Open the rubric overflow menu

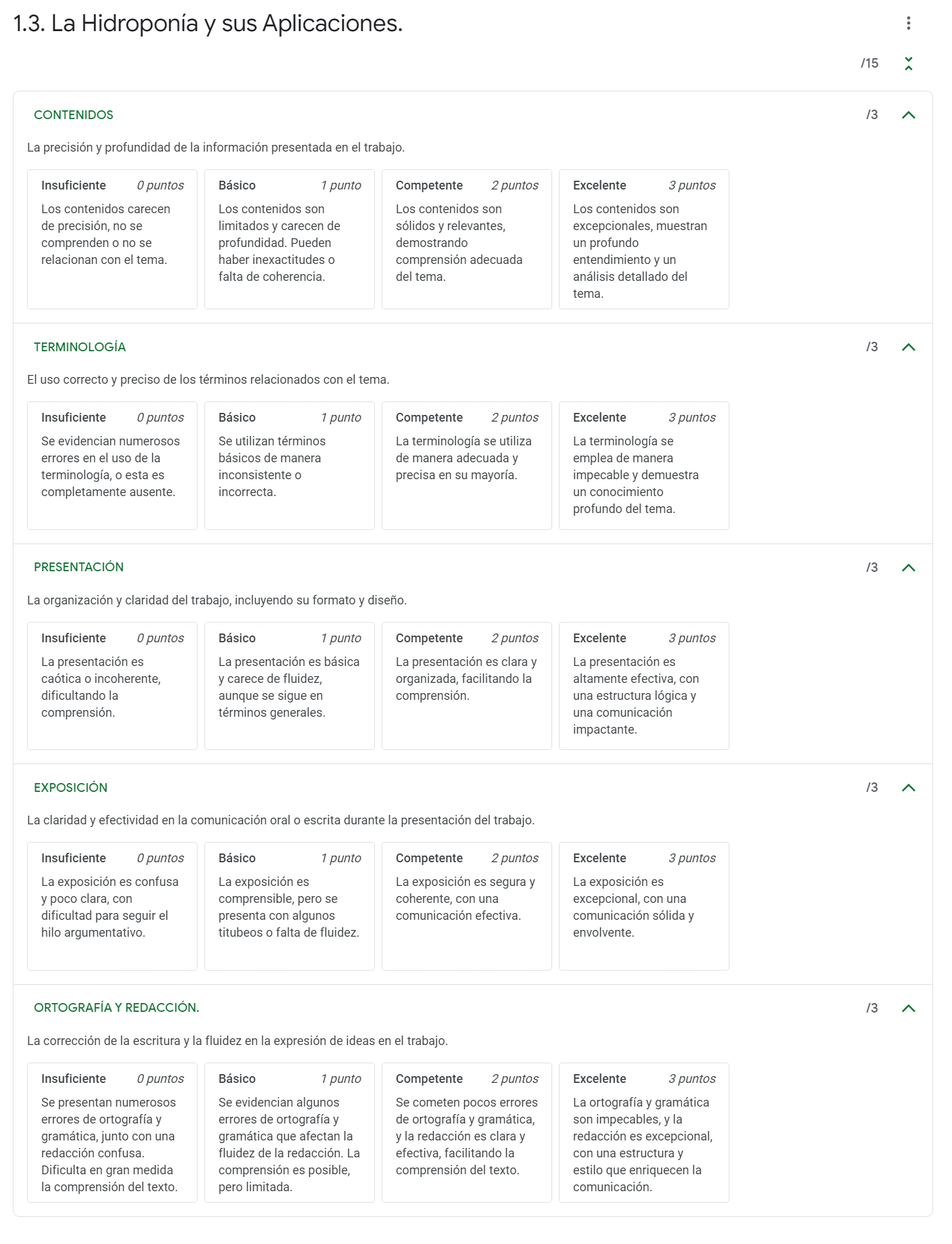pyautogui.click(x=909, y=24)
